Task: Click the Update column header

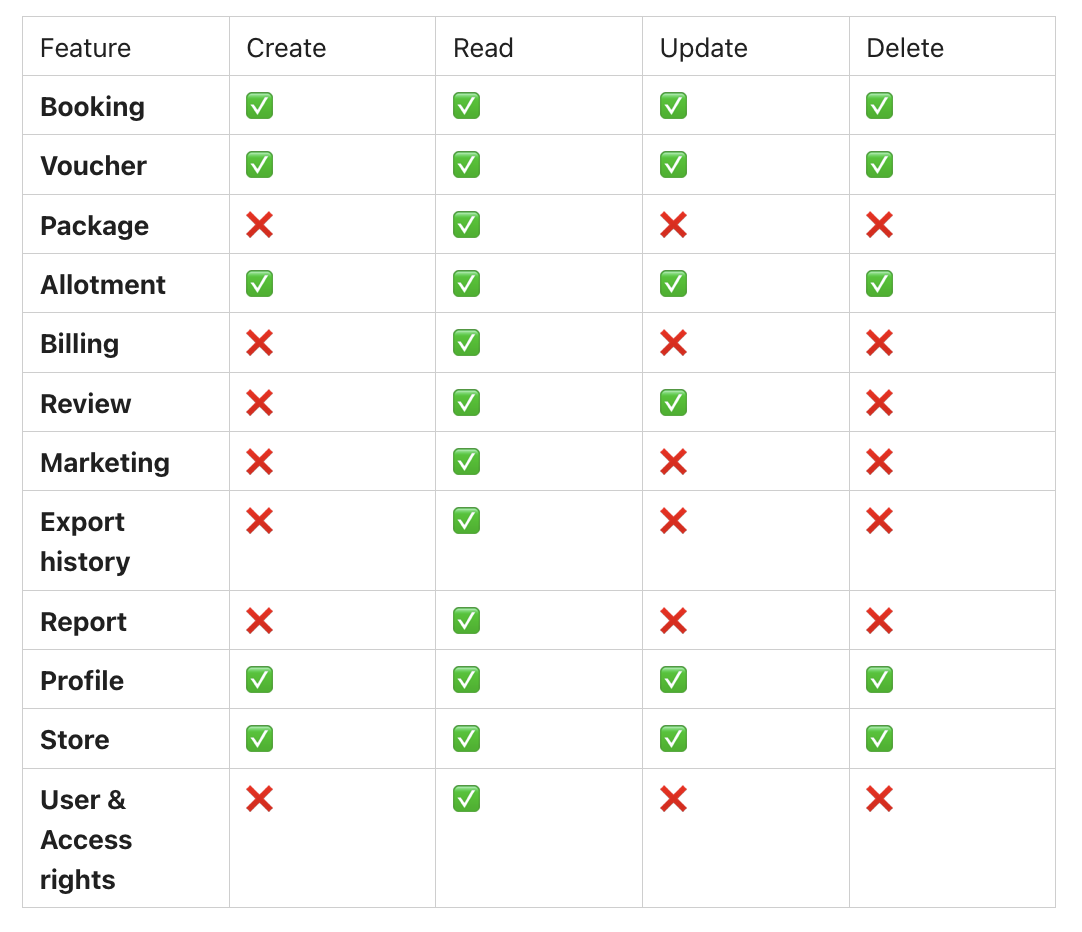Action: (x=703, y=48)
